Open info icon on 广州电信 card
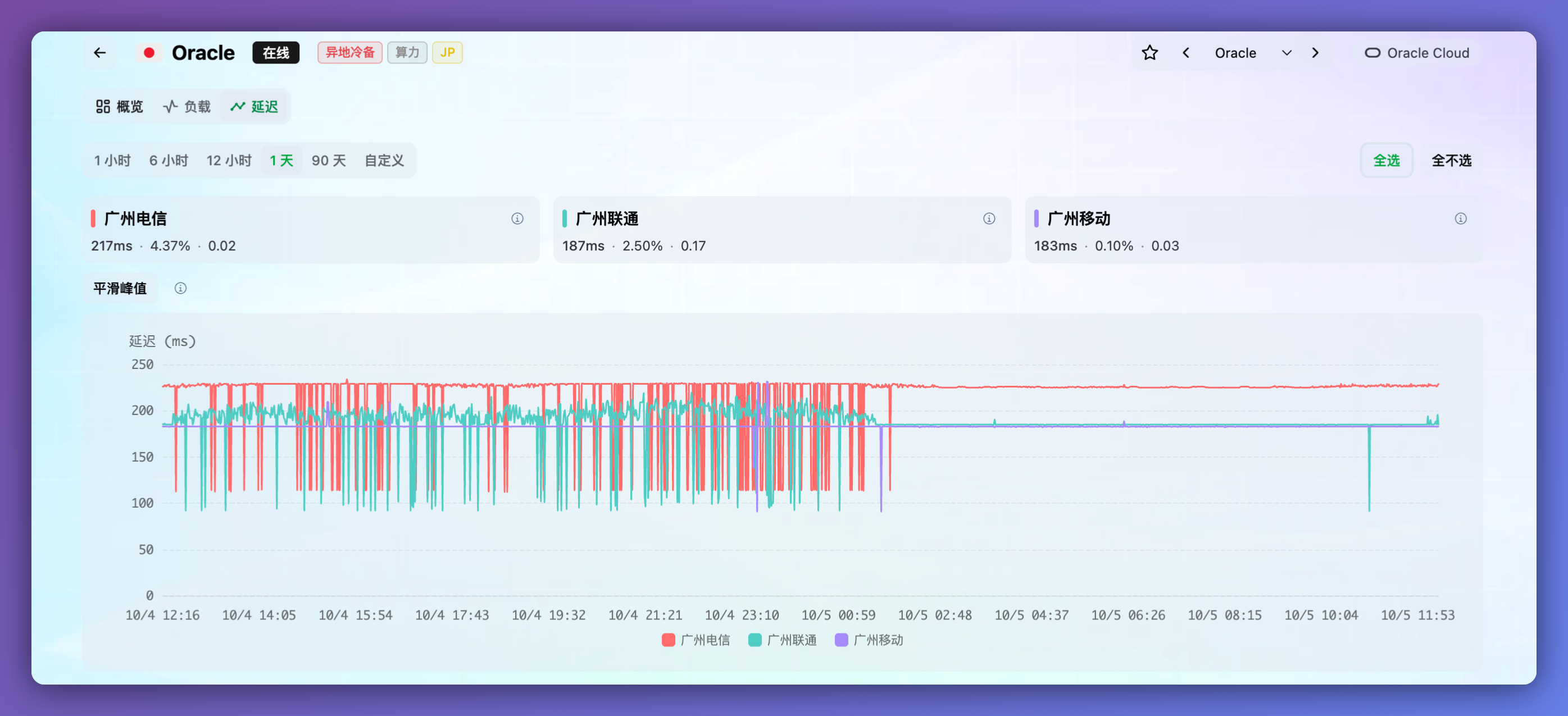Viewport: 1568px width, 716px height. [x=517, y=218]
